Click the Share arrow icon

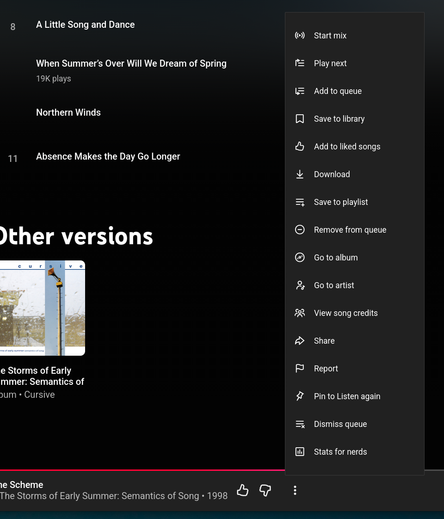(x=300, y=341)
